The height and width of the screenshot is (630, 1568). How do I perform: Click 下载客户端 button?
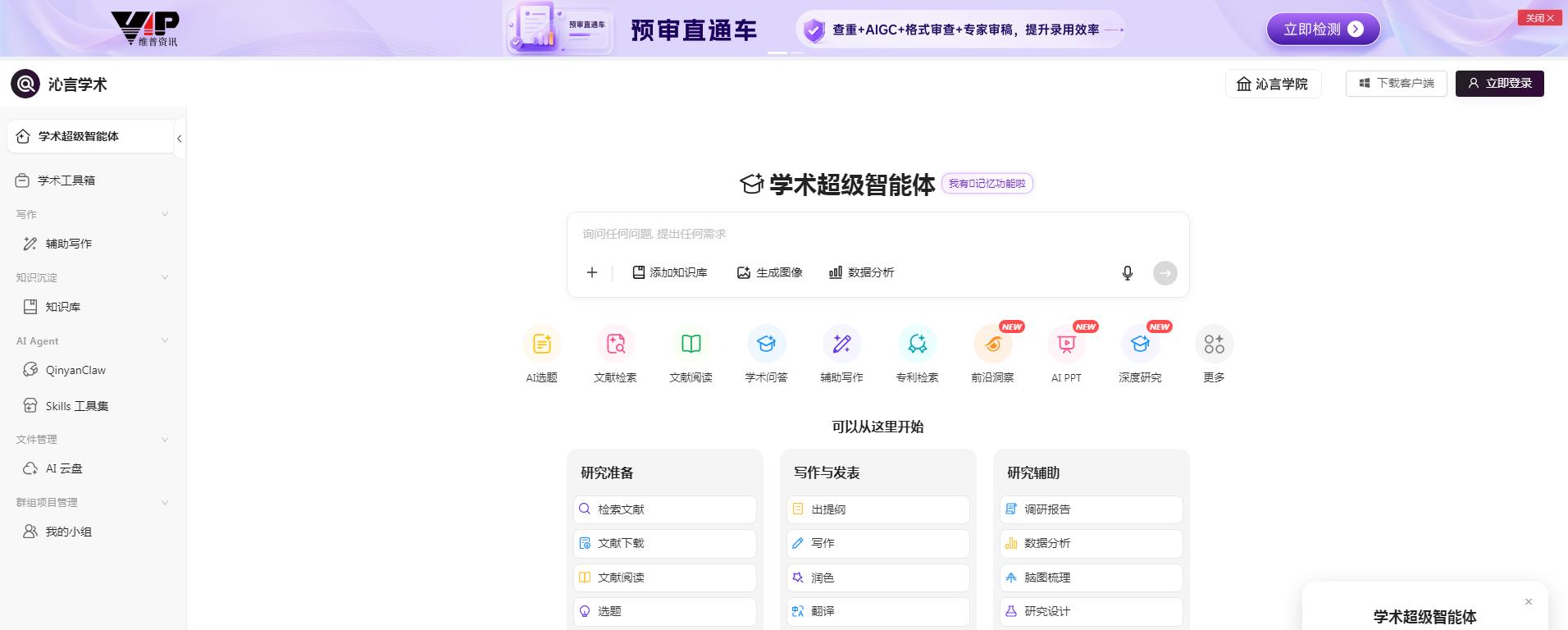[x=1396, y=84]
